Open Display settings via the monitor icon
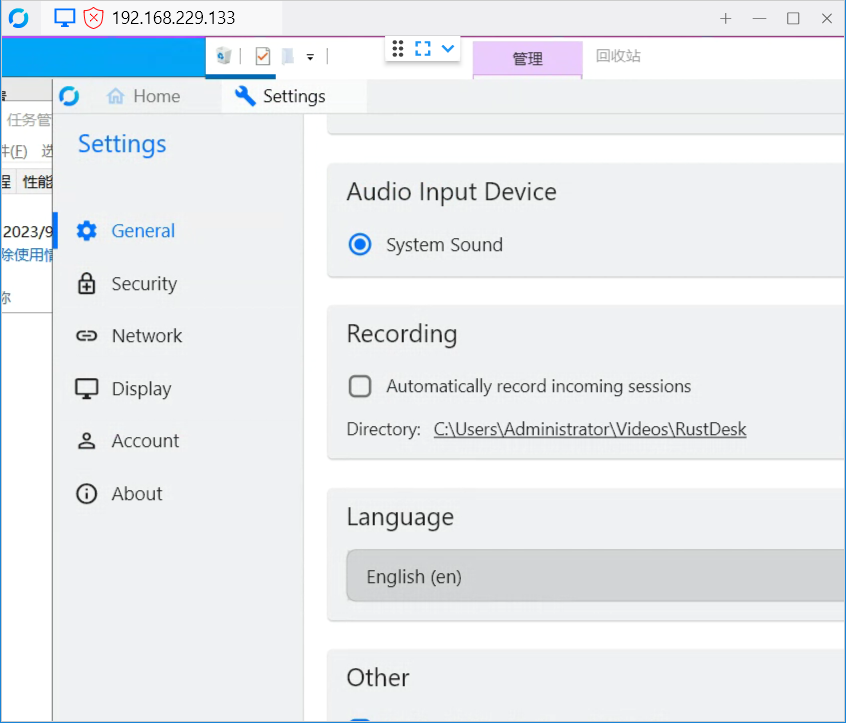846x723 pixels. (x=88, y=388)
